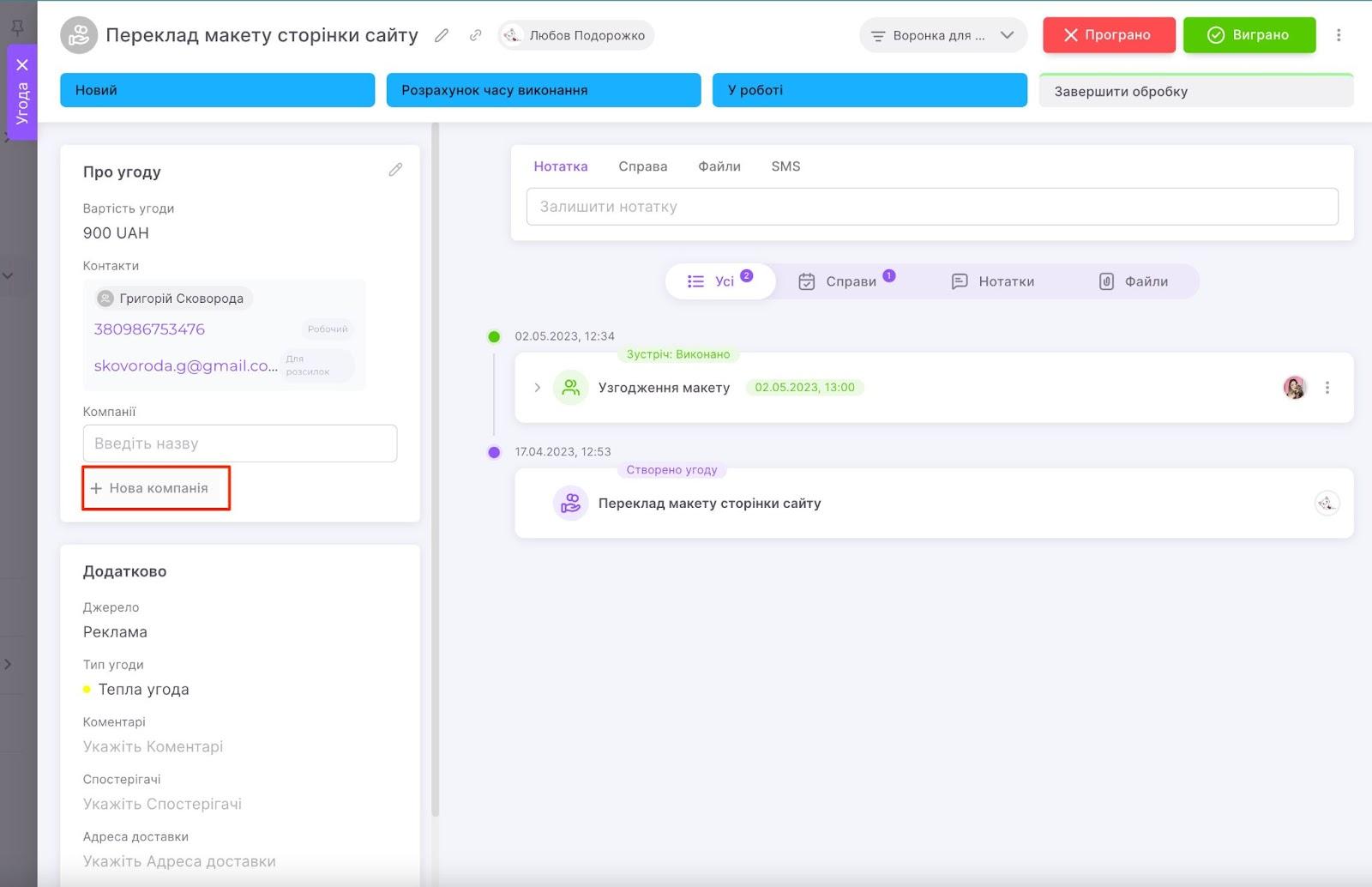Click '+ Нова компанія' button
Screen dimensions: 1372x887
(156, 488)
